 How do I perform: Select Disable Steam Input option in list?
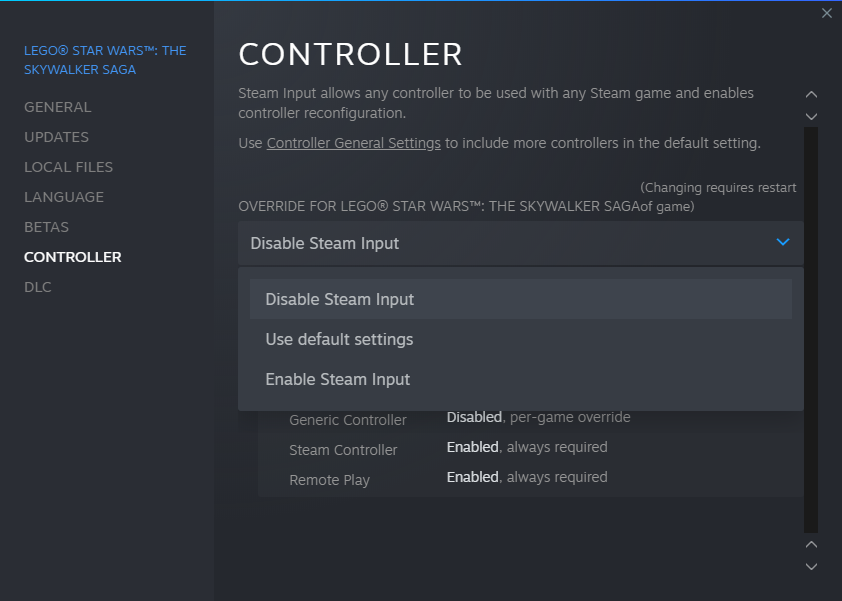(x=520, y=299)
